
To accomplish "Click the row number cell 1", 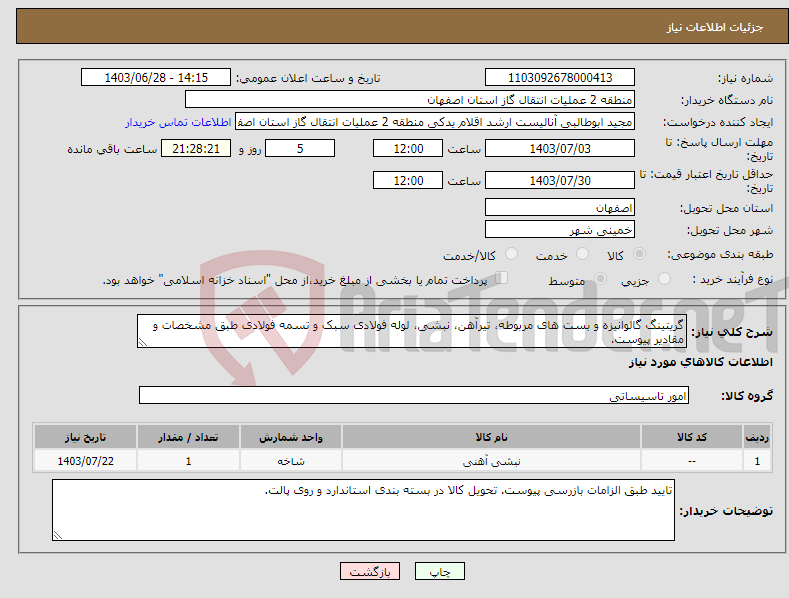I will tap(757, 461).
